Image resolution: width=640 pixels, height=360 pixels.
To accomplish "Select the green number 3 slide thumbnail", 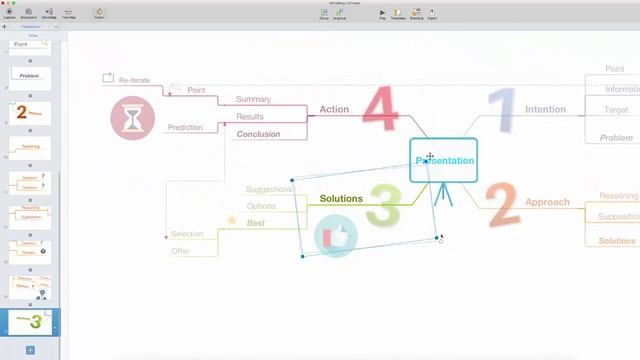I will click(x=30, y=322).
